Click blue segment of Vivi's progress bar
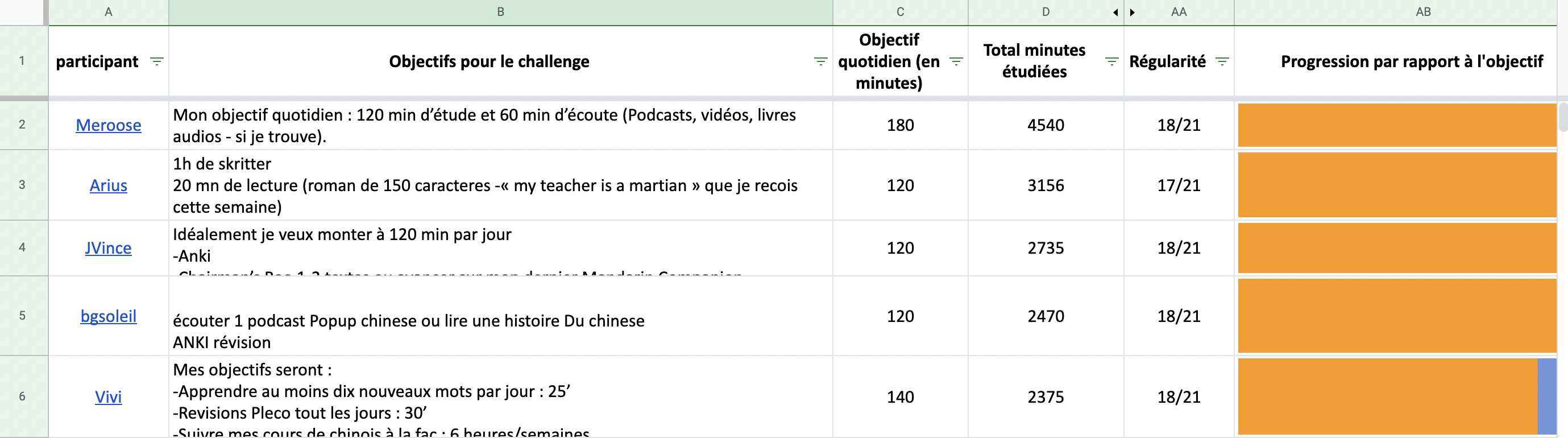Viewport: 1568px width, 438px height. pyautogui.click(x=1547, y=396)
